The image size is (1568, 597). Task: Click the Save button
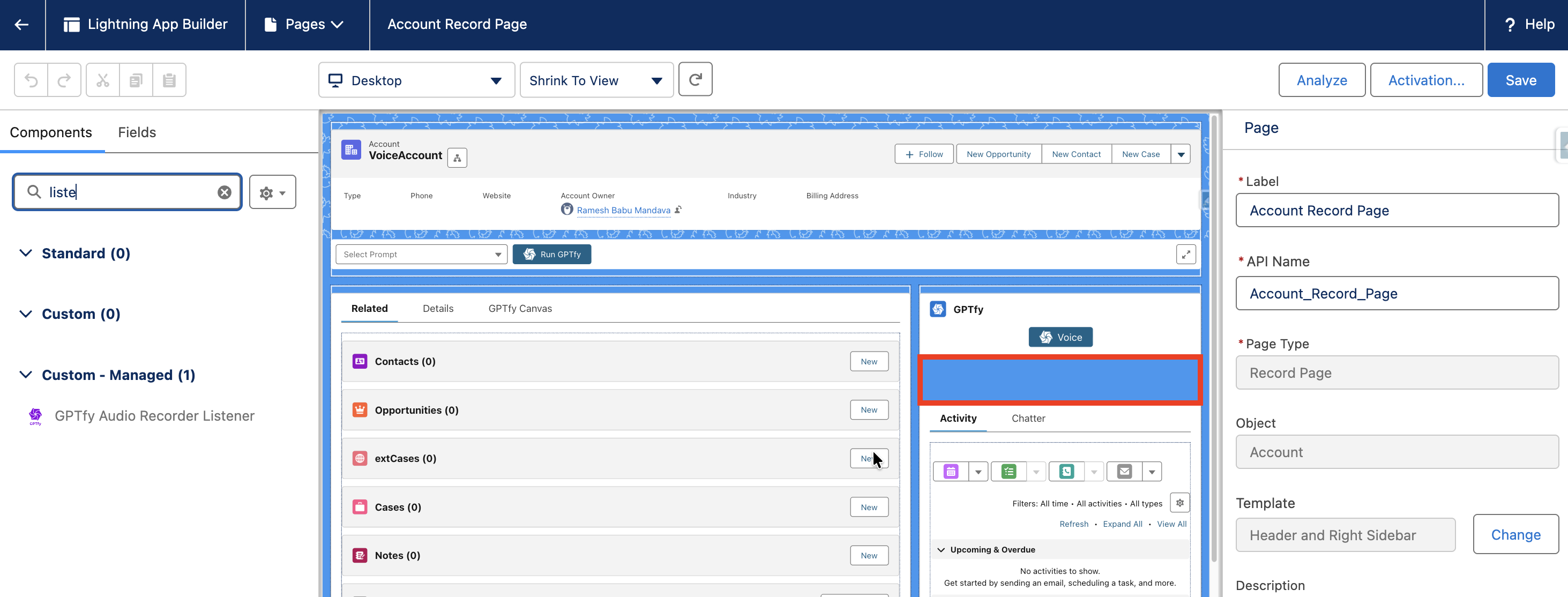pyautogui.click(x=1520, y=80)
